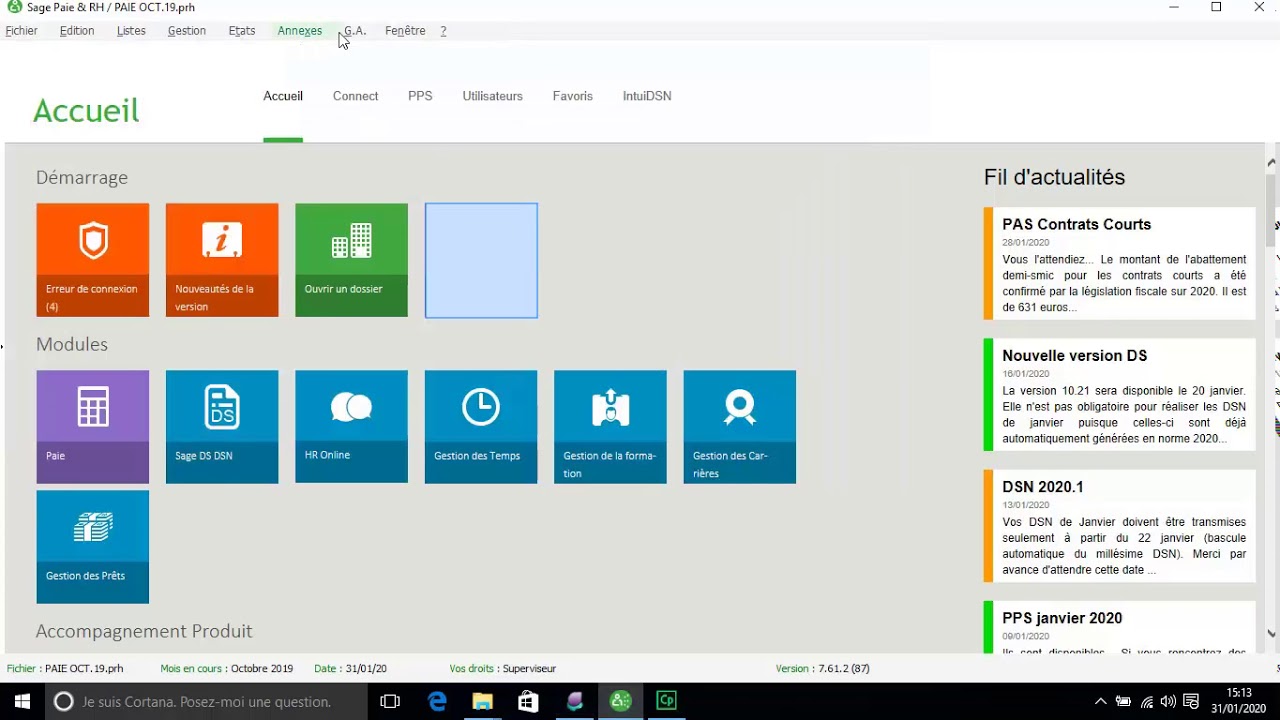Click the scroll-down arrow of the page scrollbar
This screenshot has width=1280, height=720.
coord(1271,633)
